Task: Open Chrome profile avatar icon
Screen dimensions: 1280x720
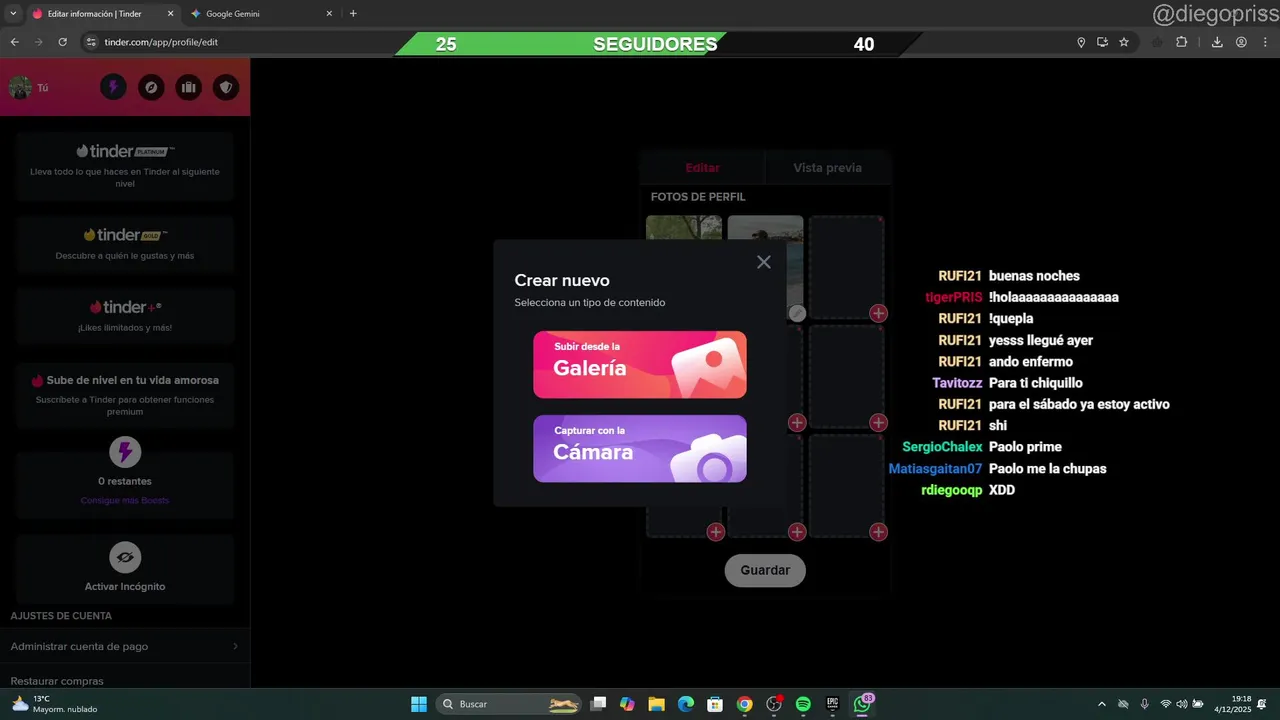Action: click(1241, 42)
